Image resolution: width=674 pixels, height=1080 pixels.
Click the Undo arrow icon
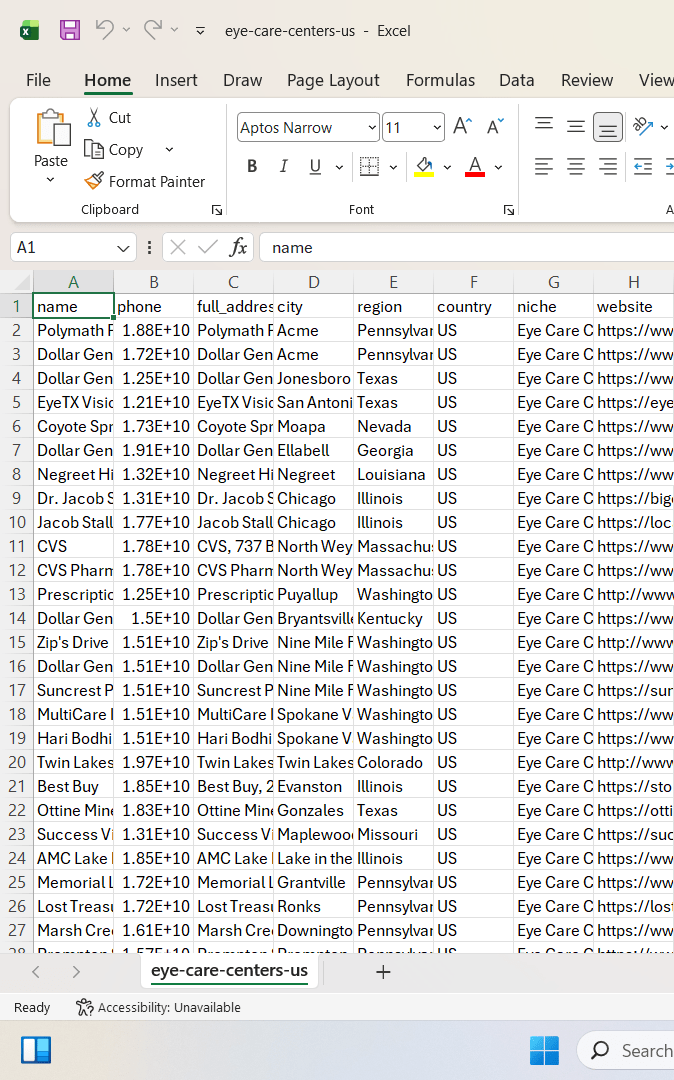pos(105,30)
